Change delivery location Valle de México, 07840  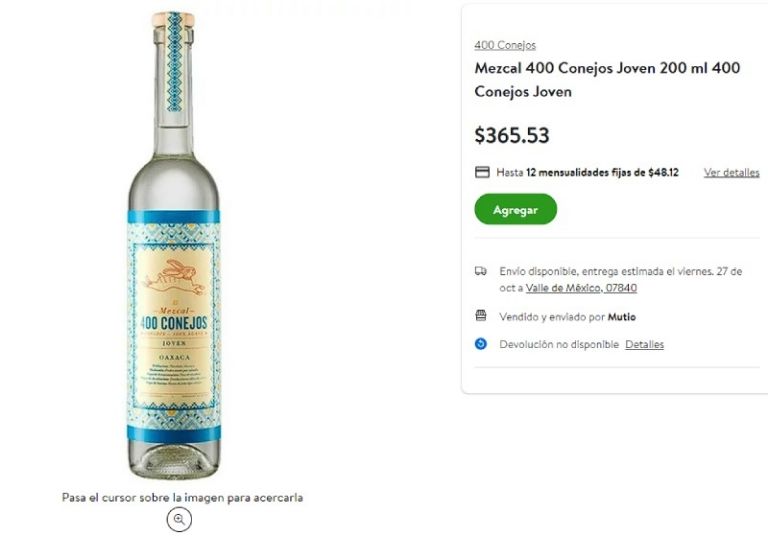[581, 288]
